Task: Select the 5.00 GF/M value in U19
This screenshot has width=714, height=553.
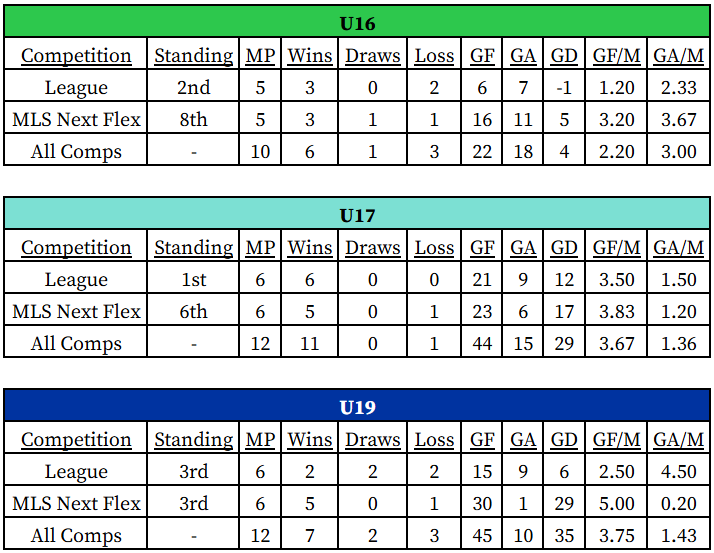Action: (x=617, y=503)
